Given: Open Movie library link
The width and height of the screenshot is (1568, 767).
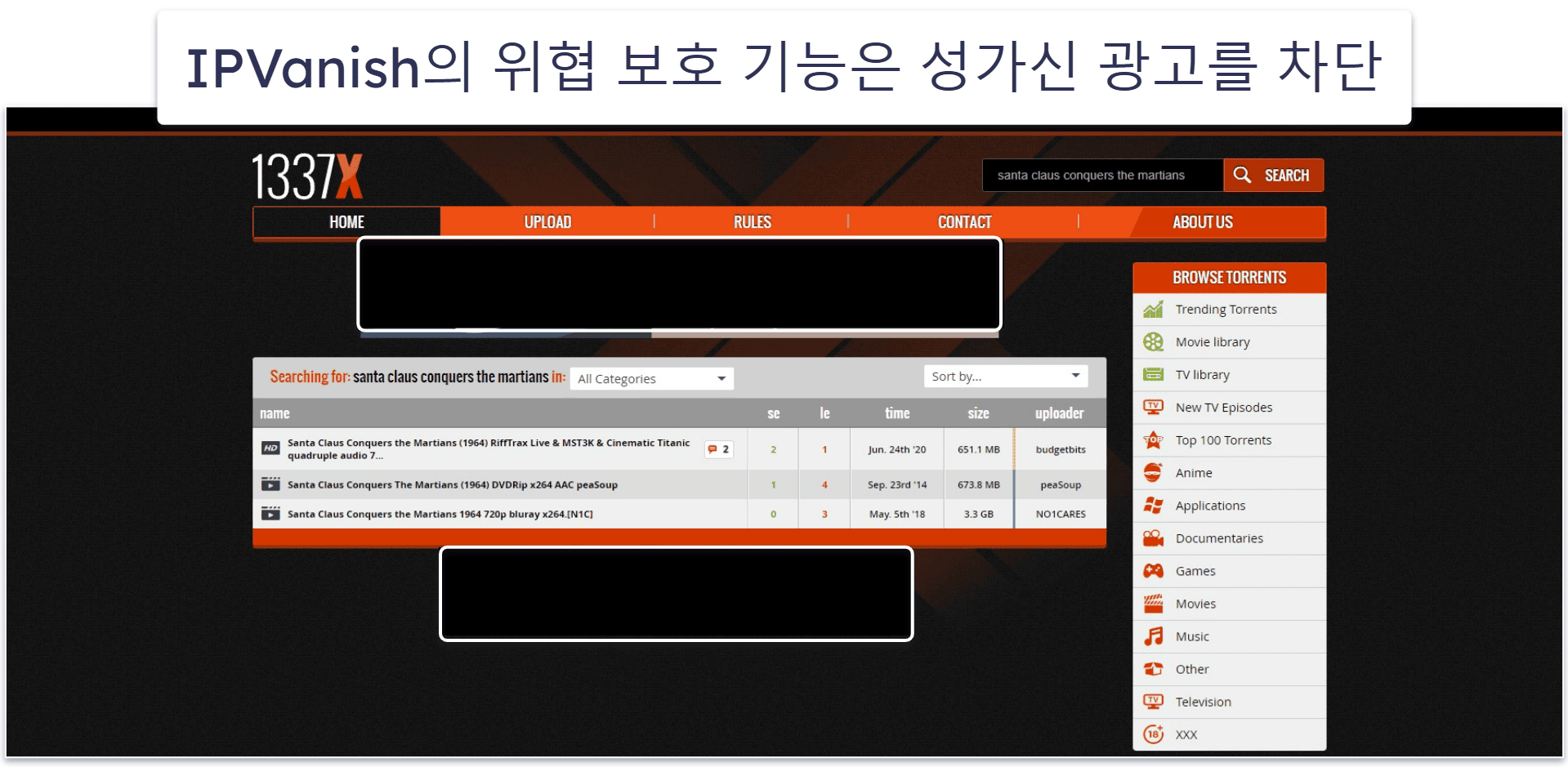Looking at the screenshot, I should [x=1213, y=342].
